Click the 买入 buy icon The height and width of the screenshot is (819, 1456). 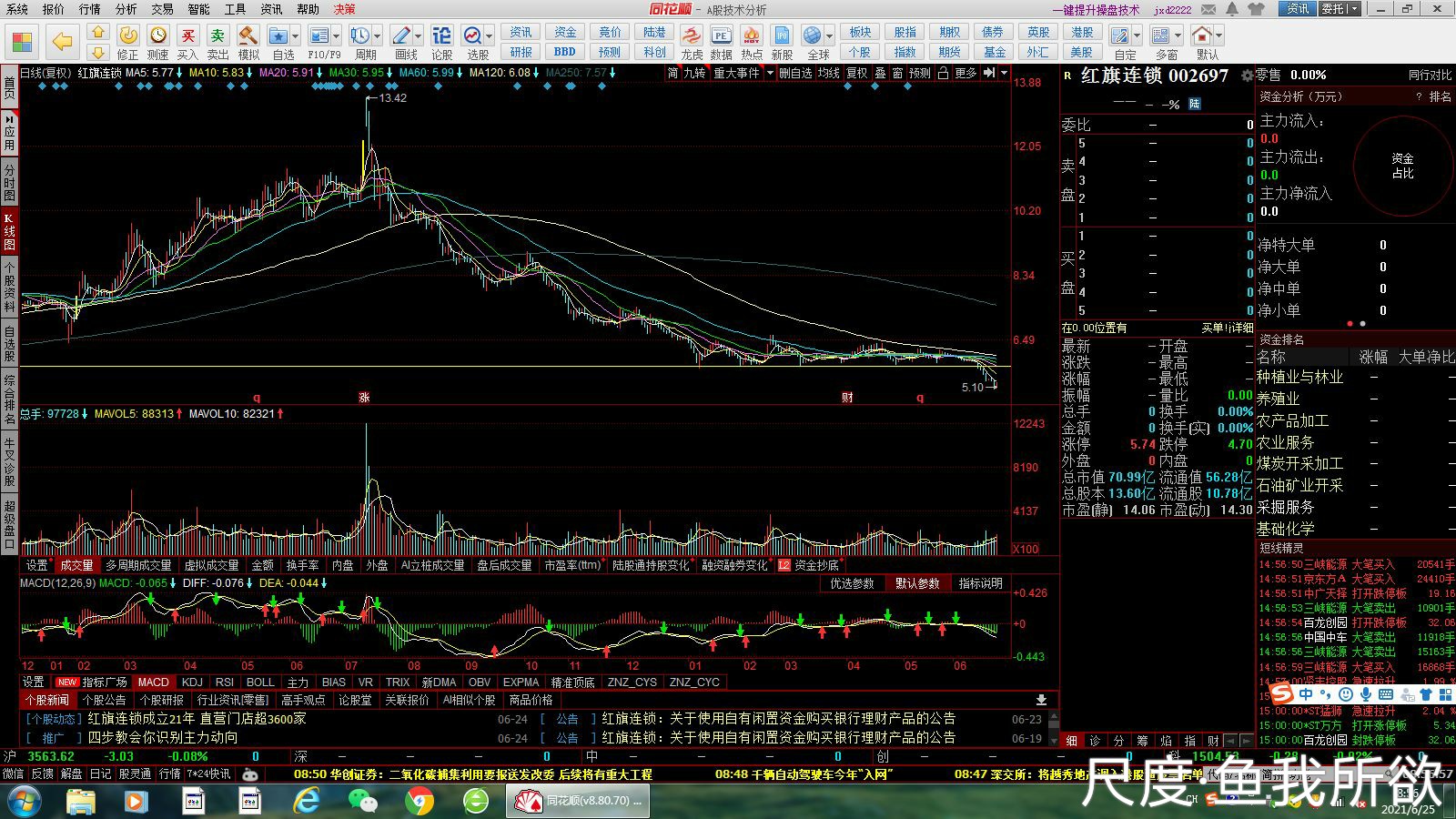tap(188, 42)
